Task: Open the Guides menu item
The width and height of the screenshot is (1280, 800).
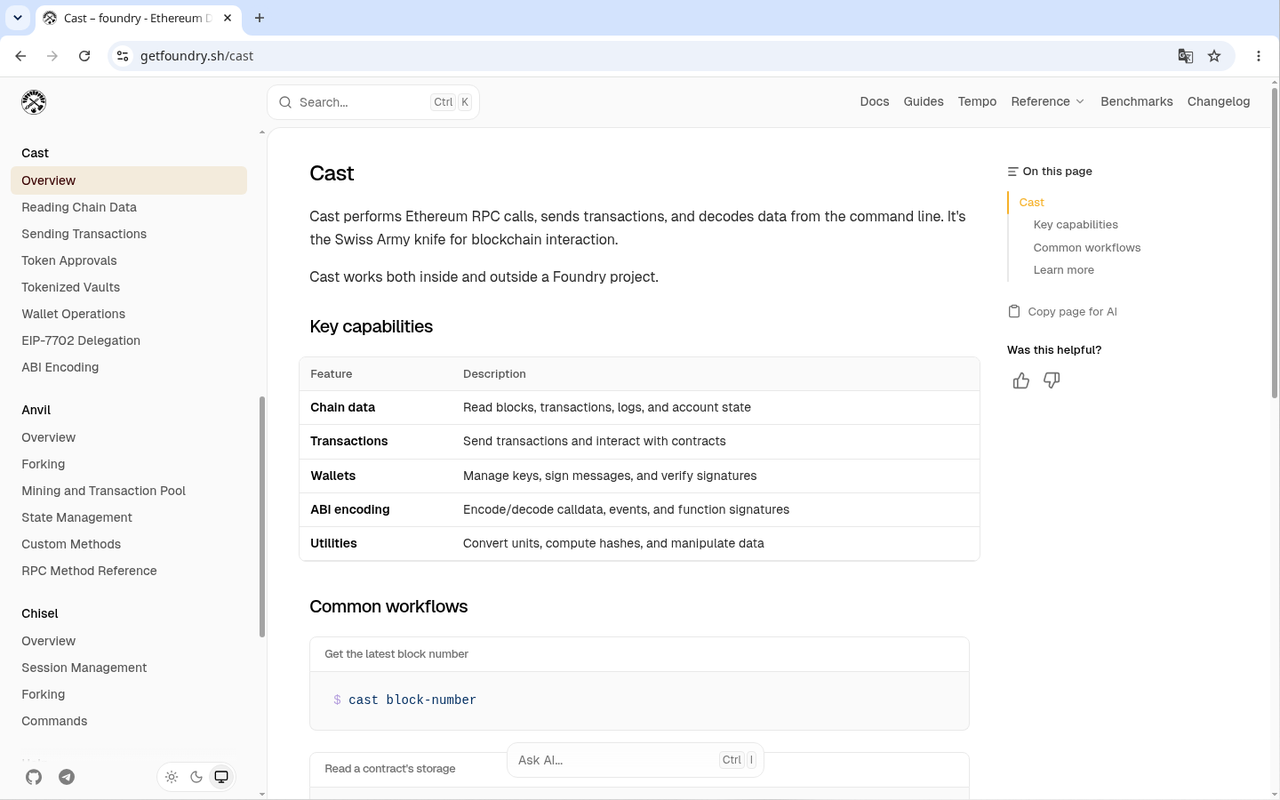Action: (x=923, y=102)
